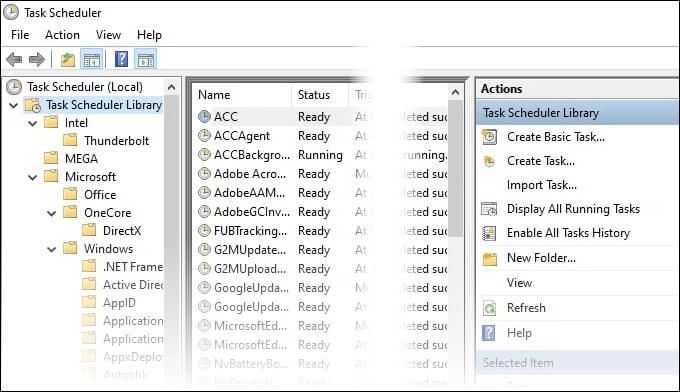Click the blue Help toolbar icon
The height and width of the screenshot is (392, 680).
click(121, 59)
